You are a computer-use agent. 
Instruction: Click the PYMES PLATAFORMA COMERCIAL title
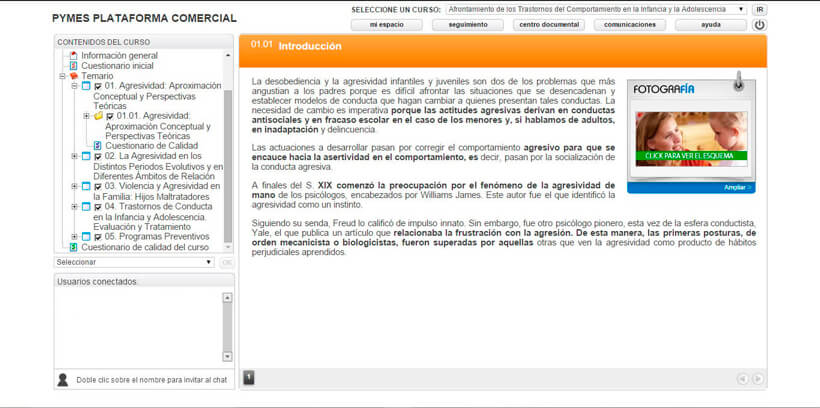[x=144, y=18]
